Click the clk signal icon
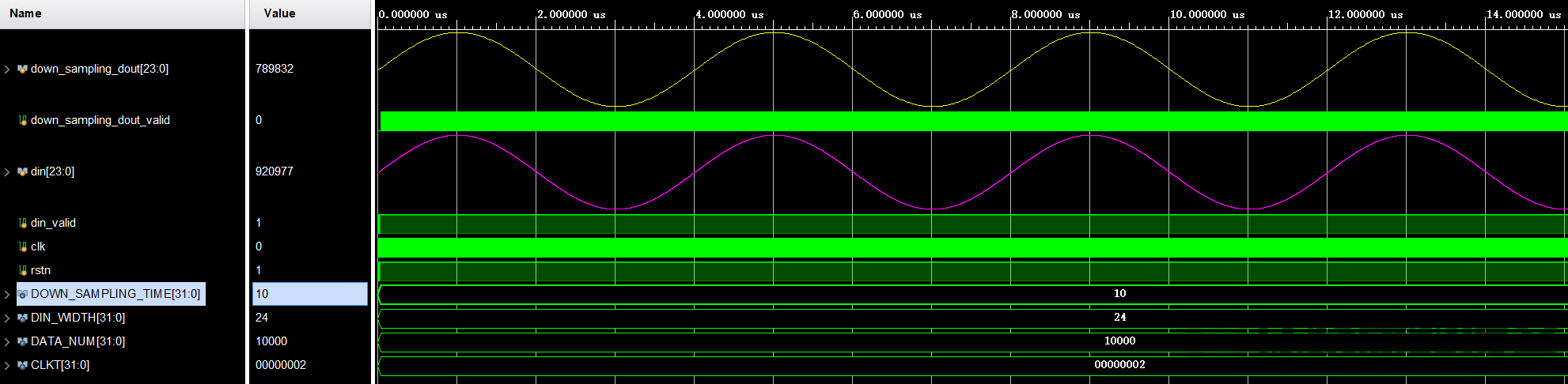 [22, 247]
